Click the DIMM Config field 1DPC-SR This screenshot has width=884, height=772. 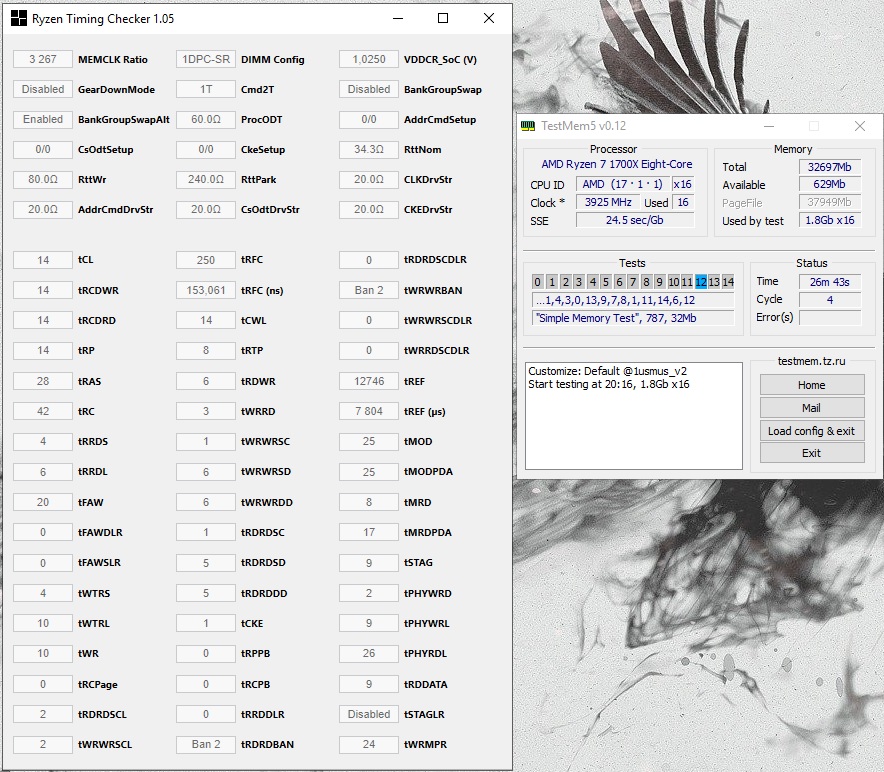[206, 59]
